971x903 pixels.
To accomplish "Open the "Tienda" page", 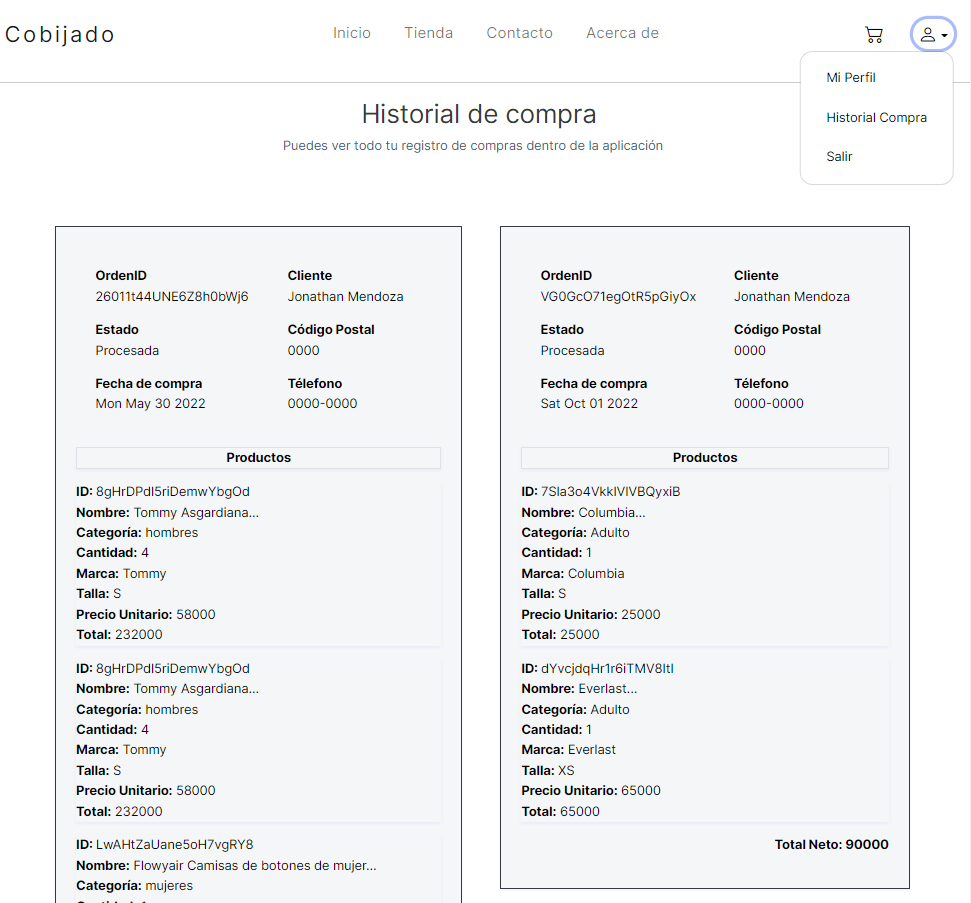I will click(428, 33).
